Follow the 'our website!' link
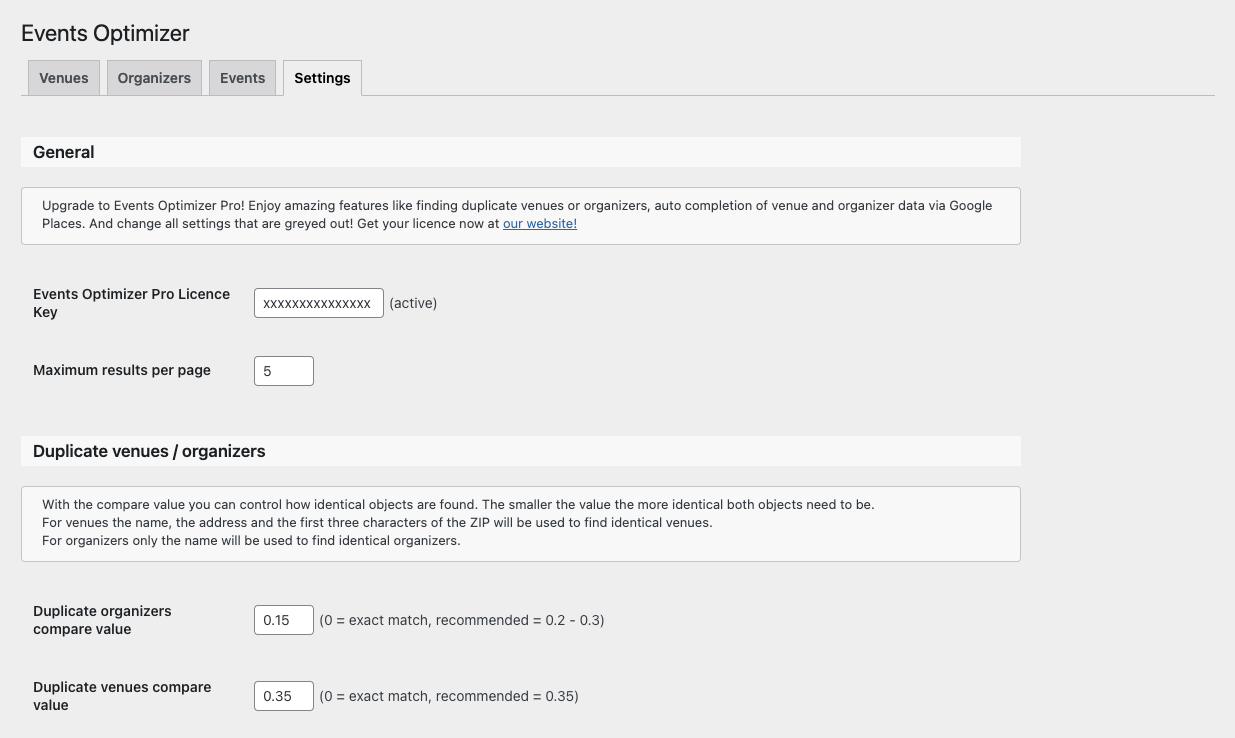This screenshot has width=1235, height=738. (x=540, y=224)
